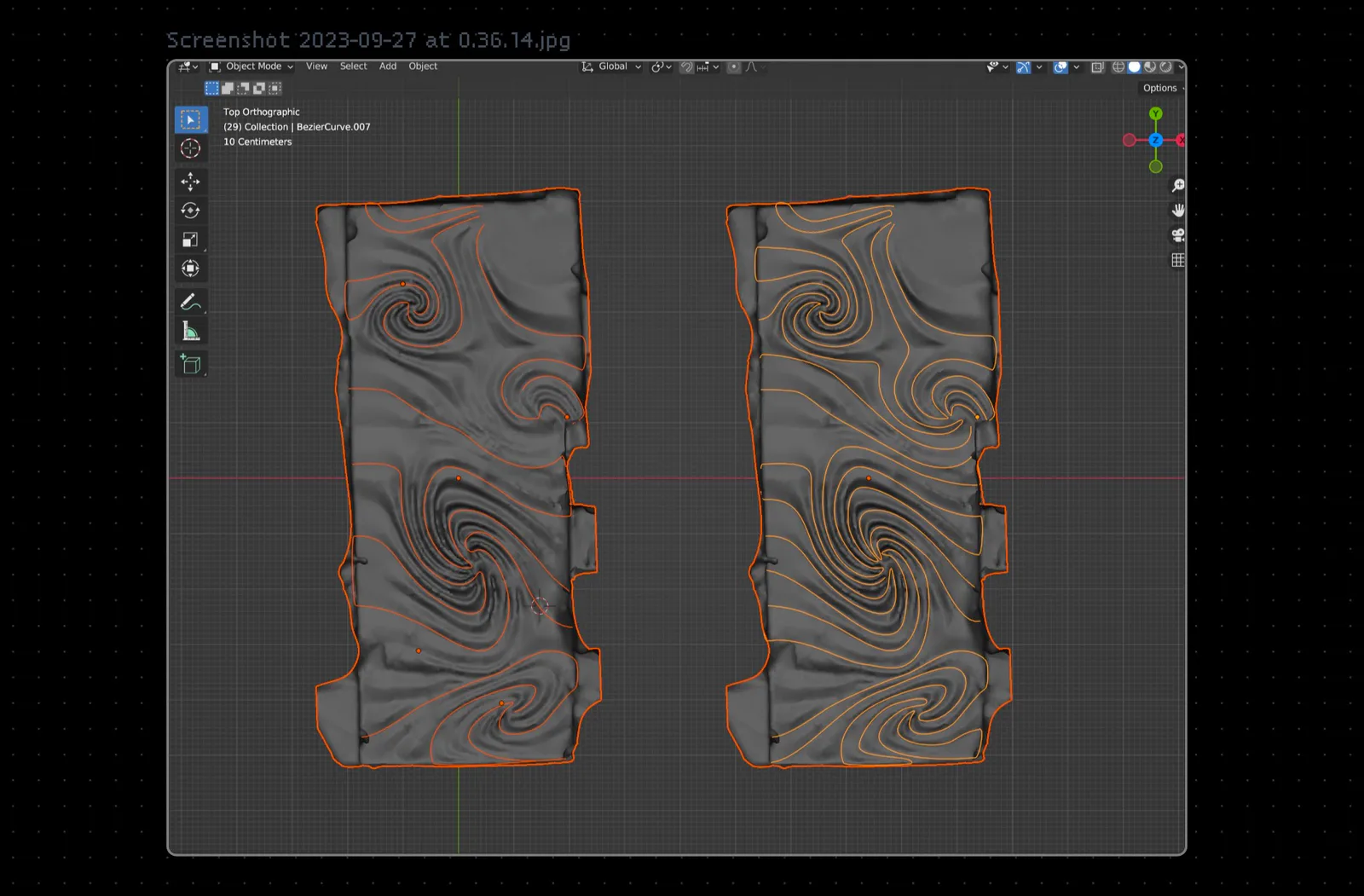Choose the Rotate tool
The image size is (1364, 896).
pyautogui.click(x=191, y=211)
